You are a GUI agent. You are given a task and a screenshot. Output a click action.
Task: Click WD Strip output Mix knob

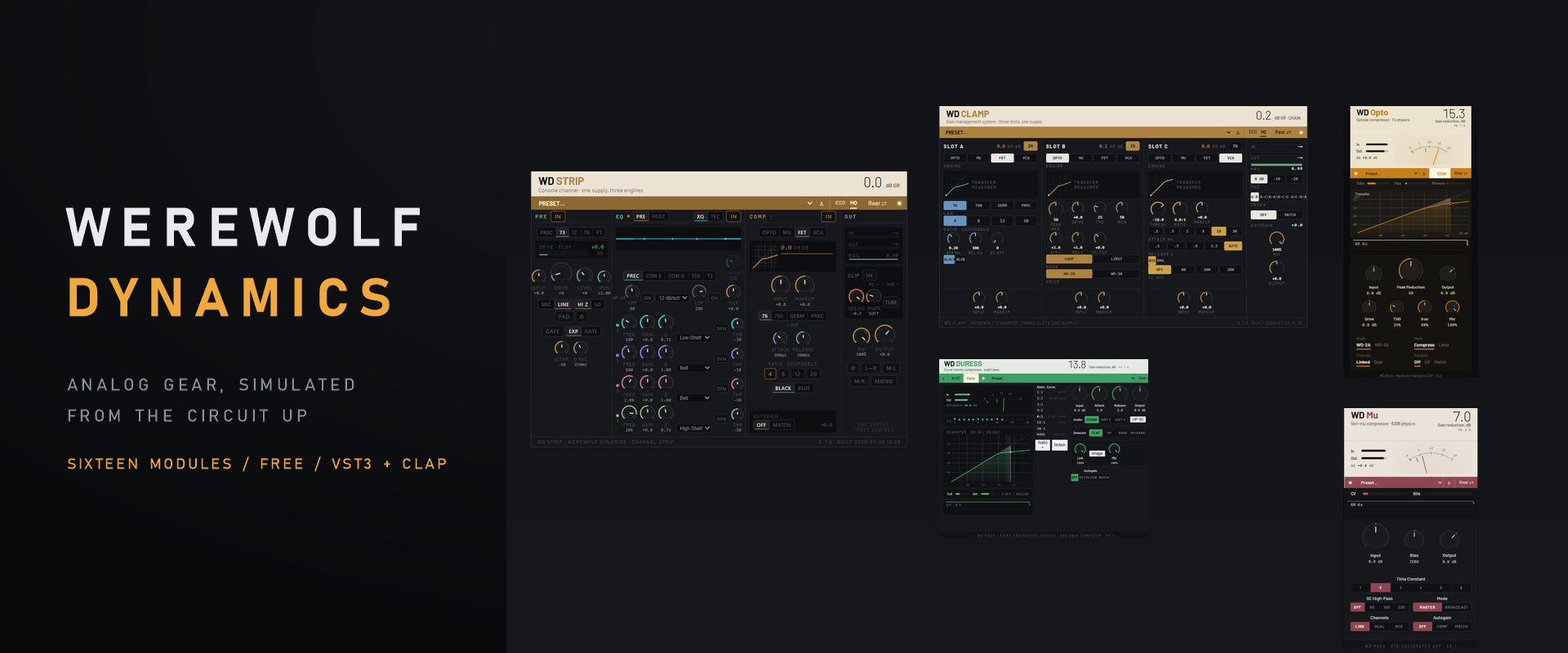click(861, 336)
